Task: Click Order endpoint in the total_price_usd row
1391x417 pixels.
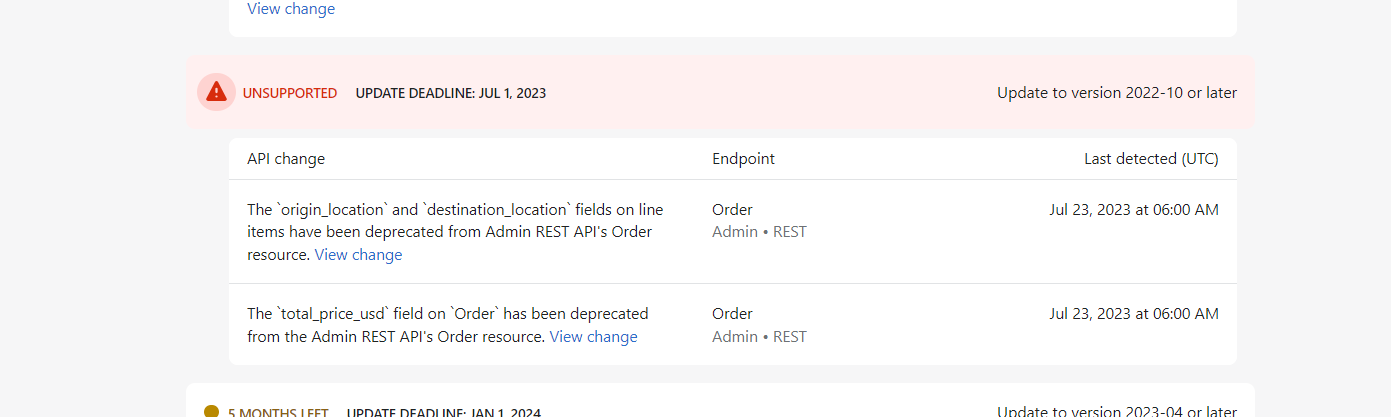Action: pyautogui.click(x=732, y=314)
